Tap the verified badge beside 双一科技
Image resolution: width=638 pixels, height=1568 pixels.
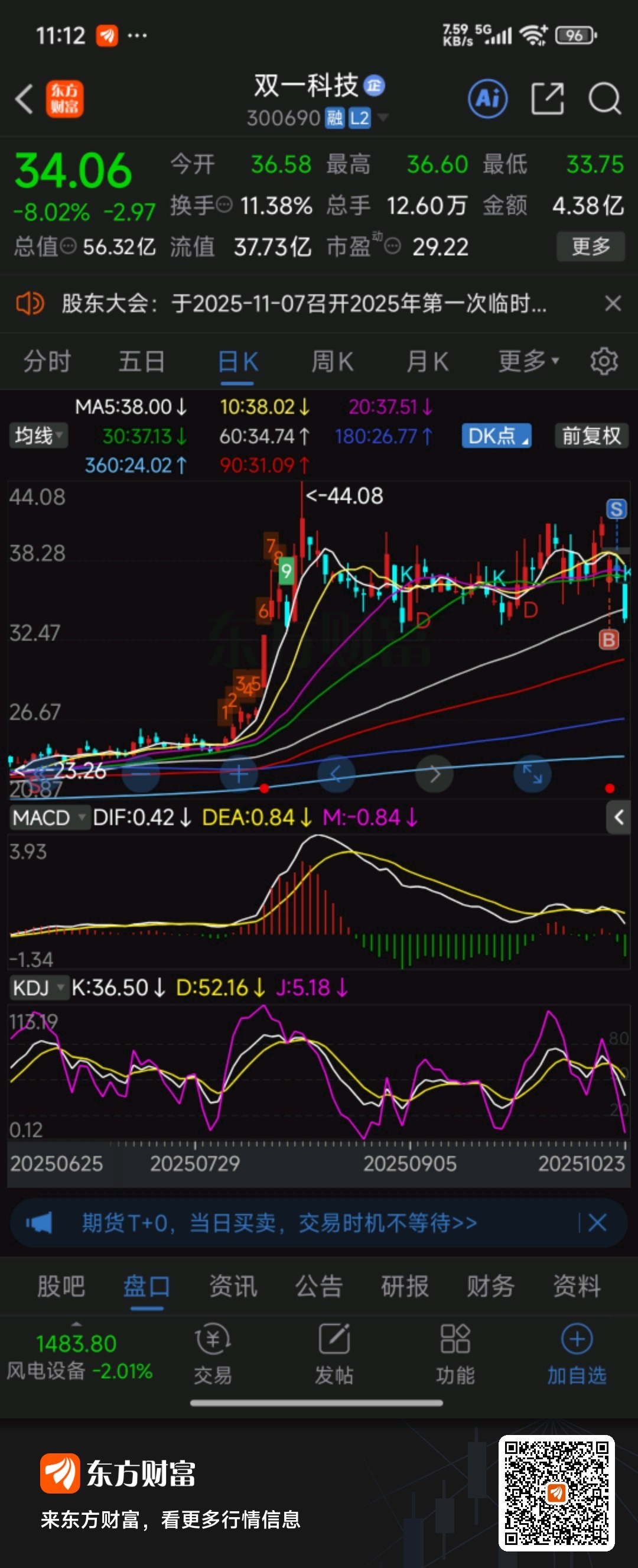(x=374, y=86)
